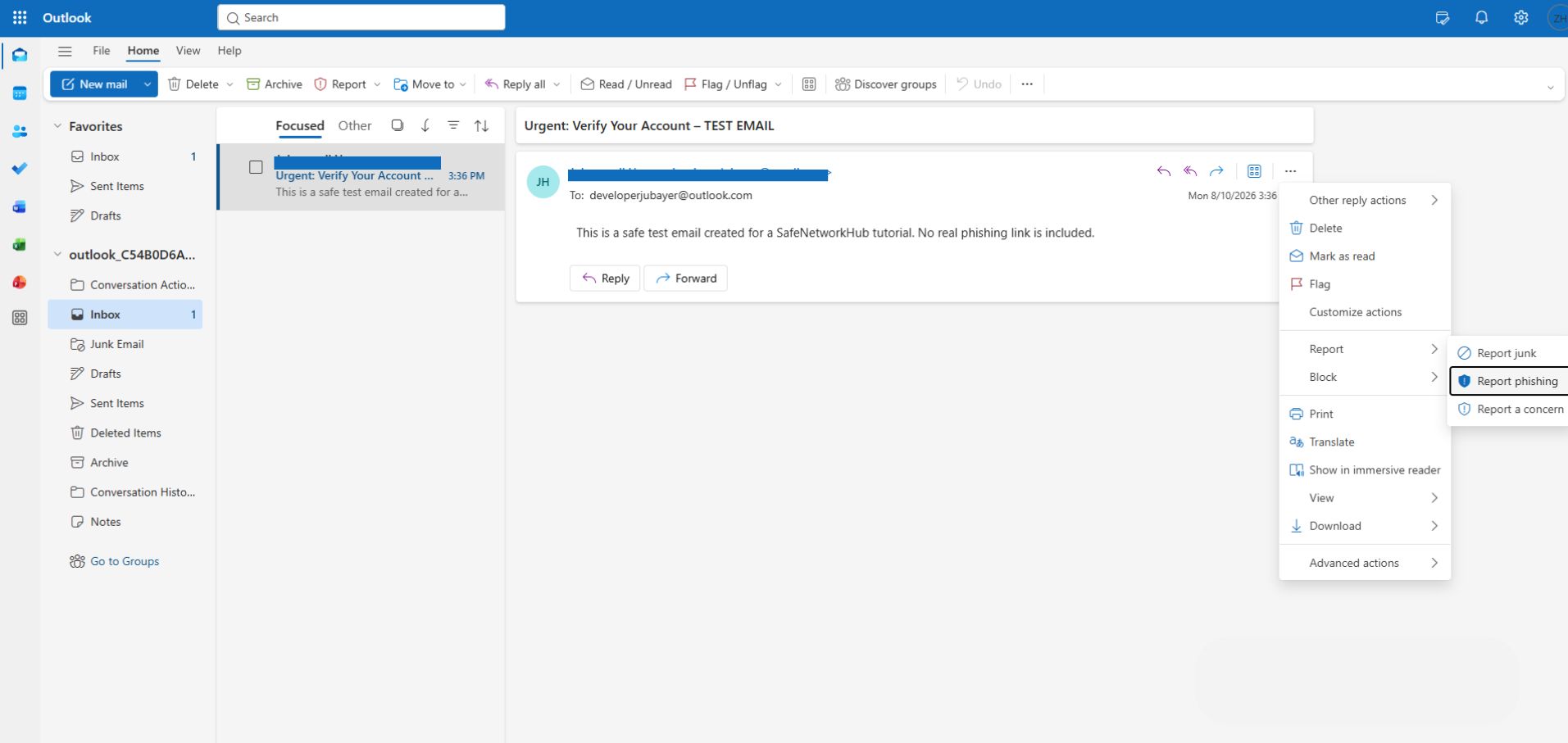
Task: Choose Mark as read in context menu
Action: 1365,256
